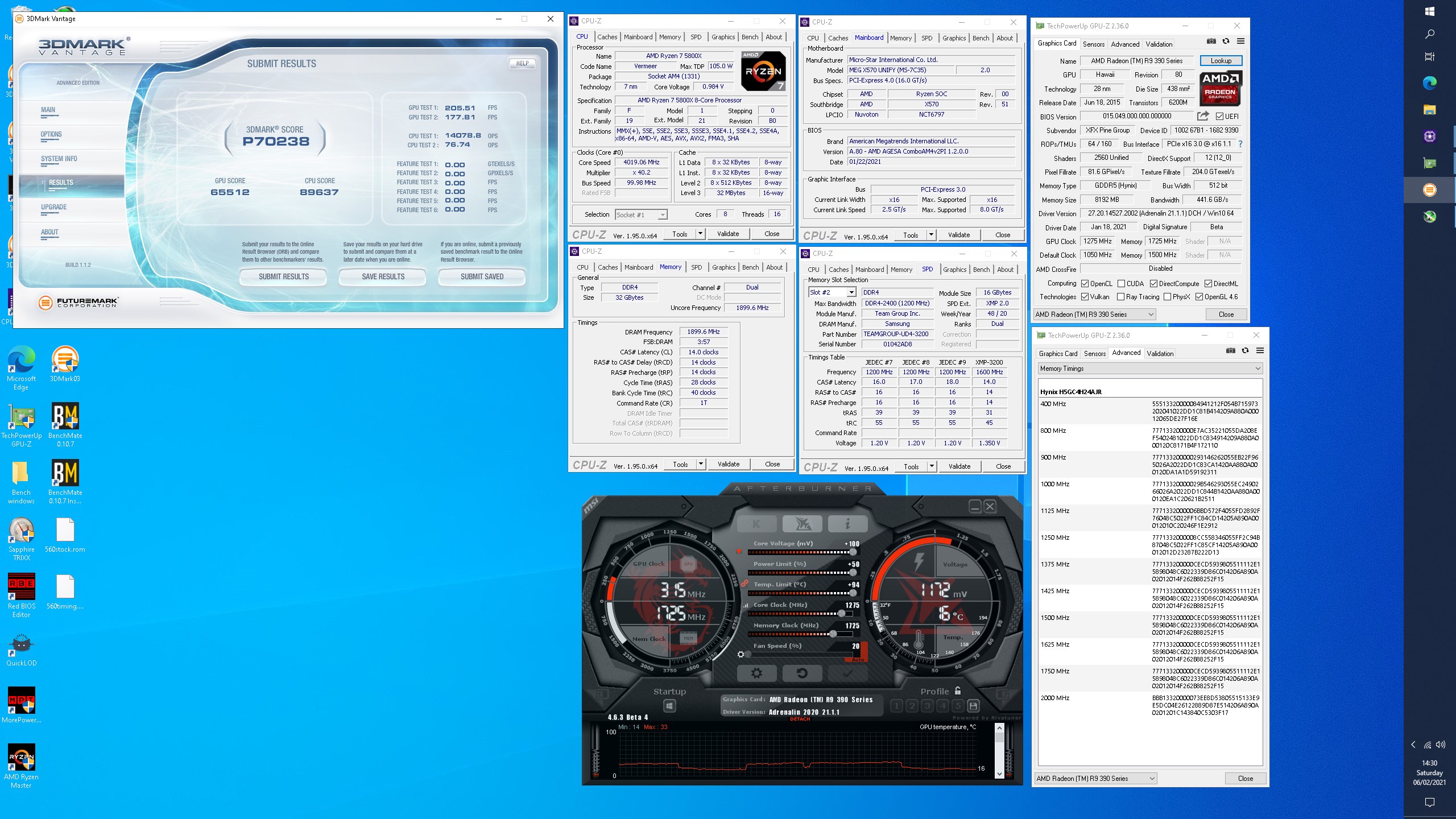Click the BIOS export share icon in GPU-Z

coord(1203,116)
